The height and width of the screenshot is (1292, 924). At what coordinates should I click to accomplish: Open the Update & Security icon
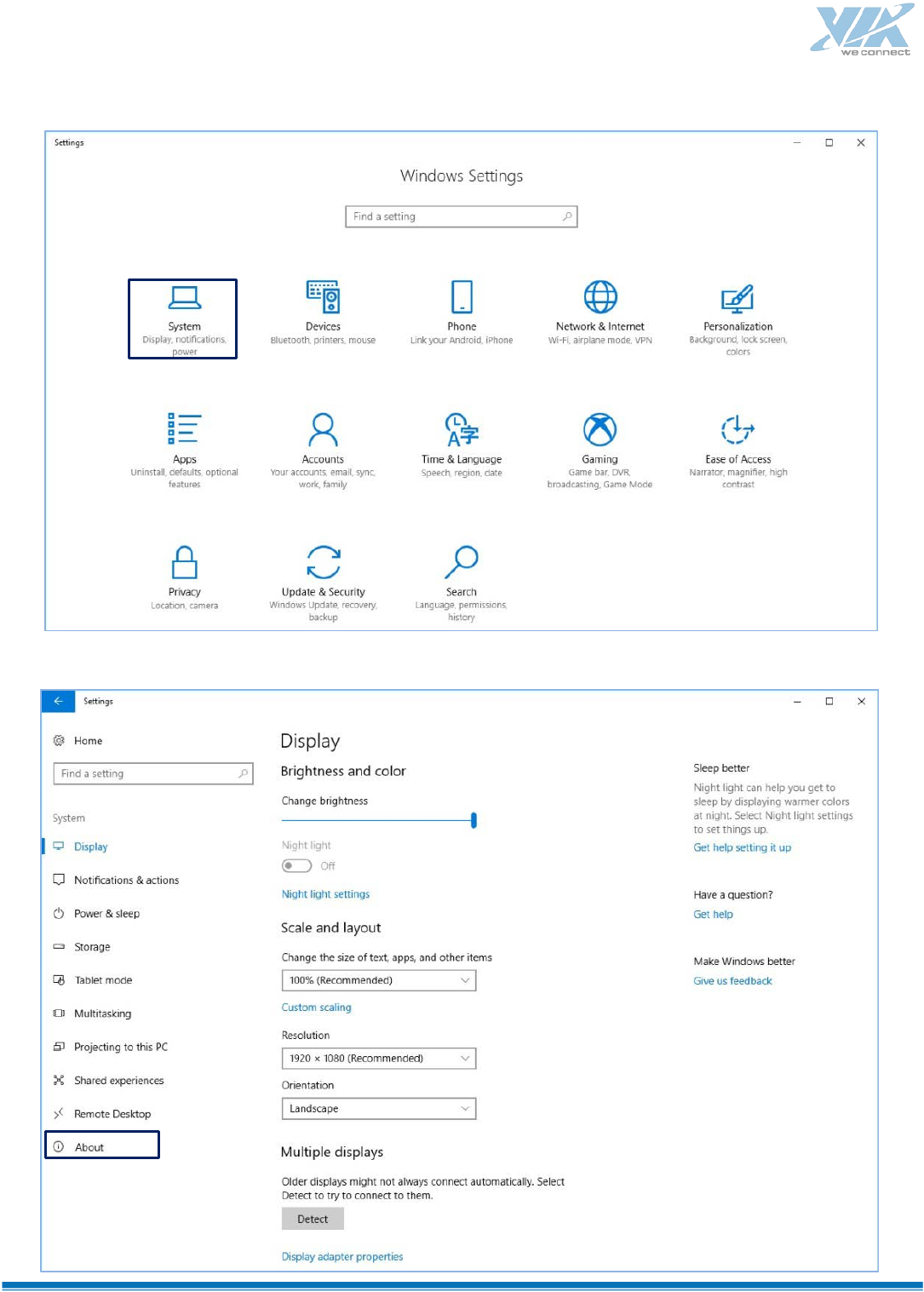click(323, 562)
